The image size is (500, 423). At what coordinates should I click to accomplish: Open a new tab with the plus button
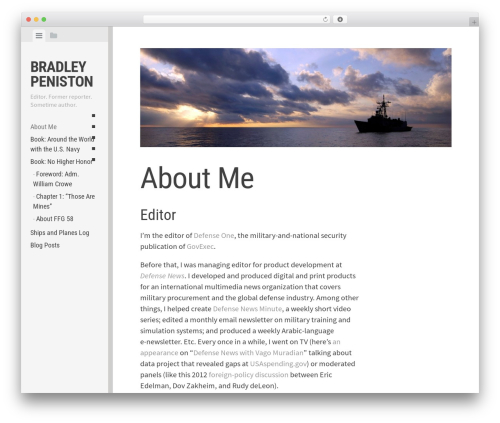click(x=474, y=22)
